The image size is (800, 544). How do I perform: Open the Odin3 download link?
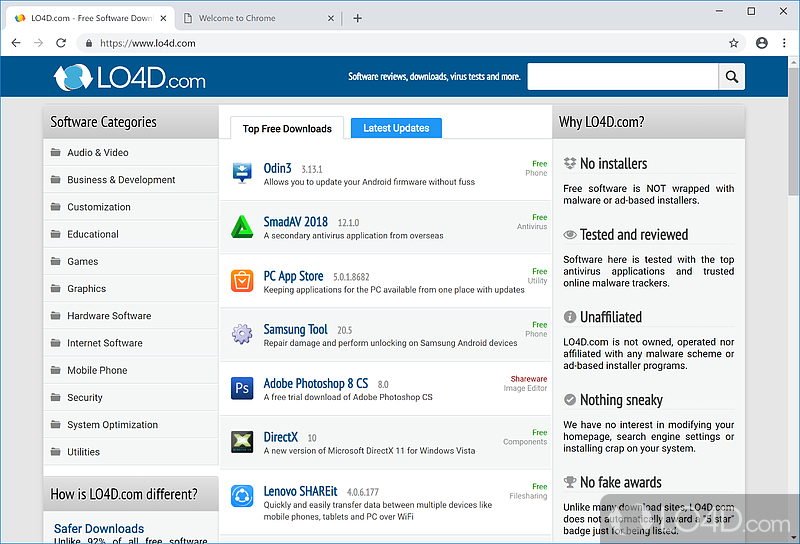278,168
